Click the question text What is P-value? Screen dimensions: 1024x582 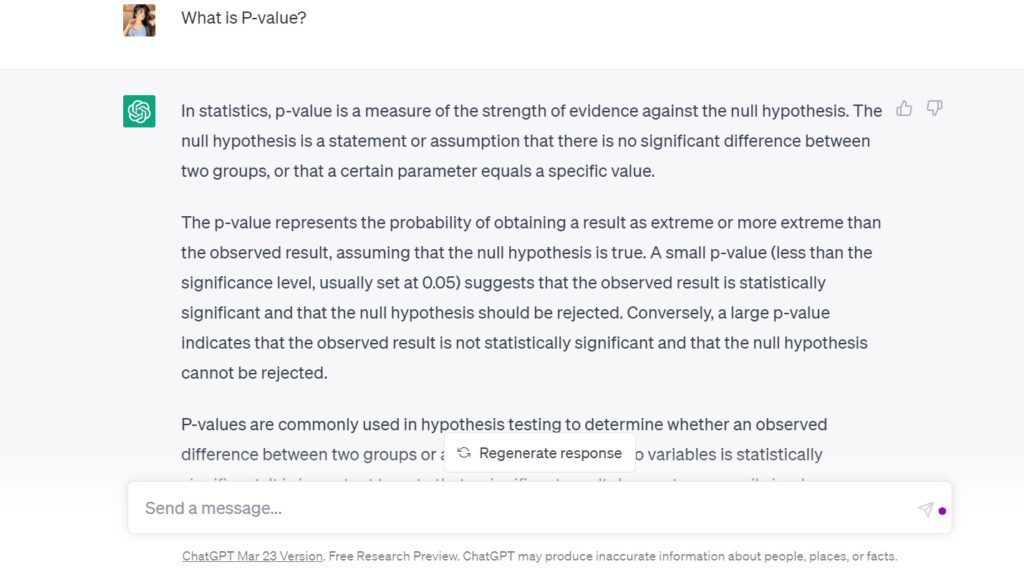pyautogui.click(x=244, y=18)
